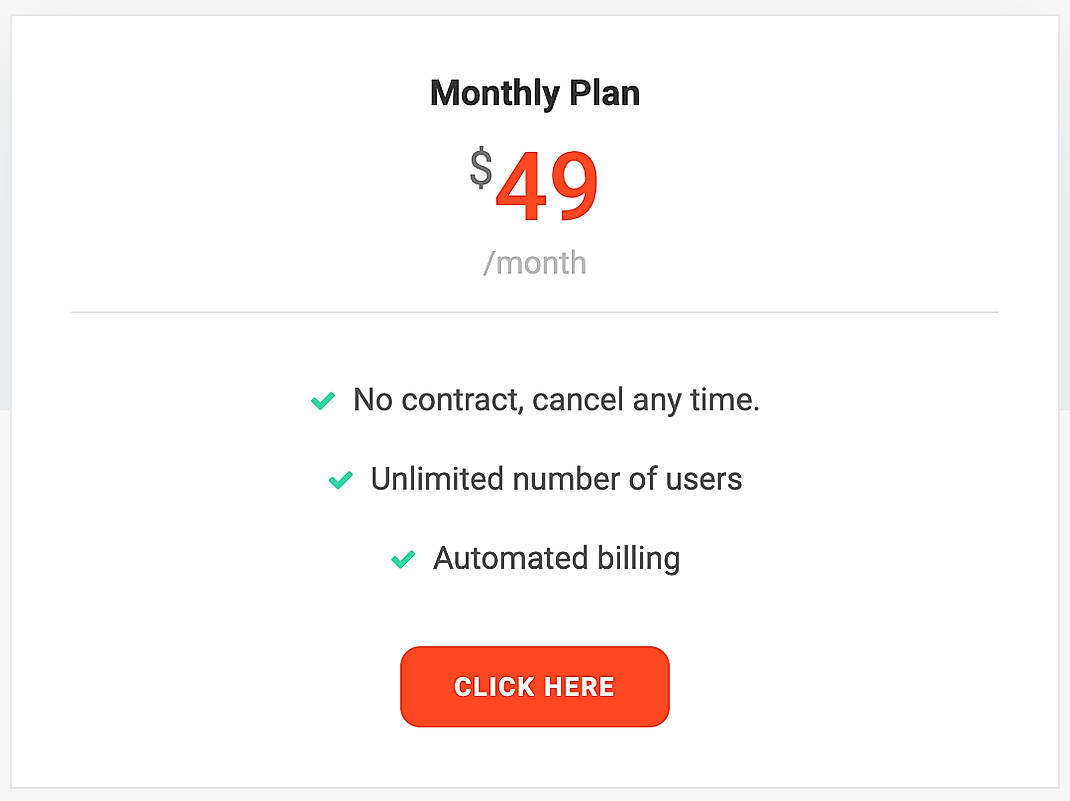Select the 'Automated billing' feature text
The width and height of the screenshot is (1070, 801).
[x=556, y=558]
